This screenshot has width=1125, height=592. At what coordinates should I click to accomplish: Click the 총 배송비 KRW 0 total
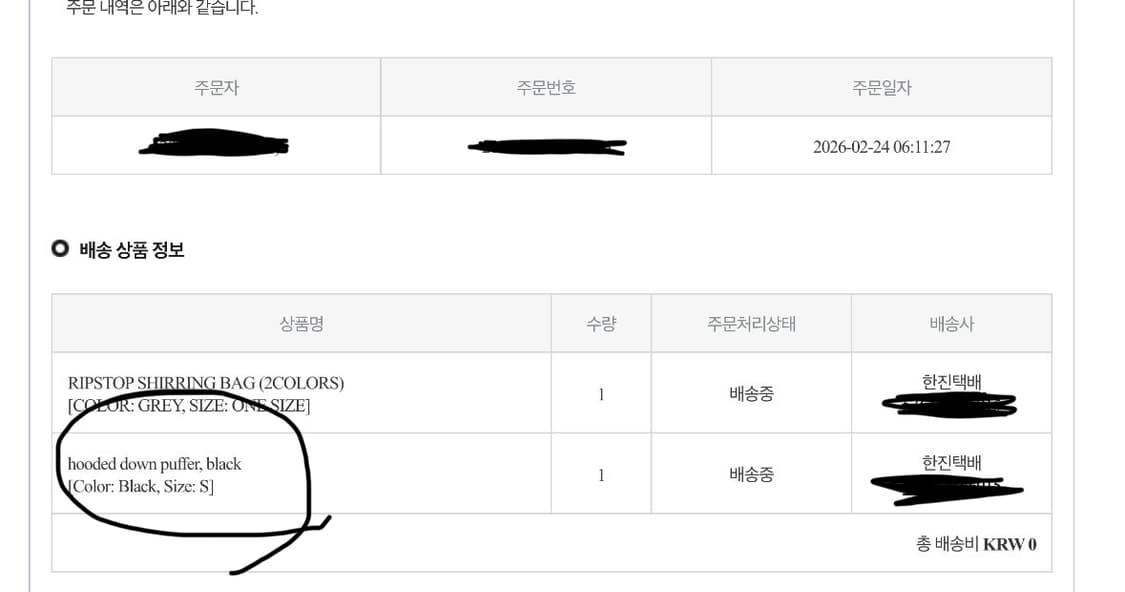[x=976, y=544]
